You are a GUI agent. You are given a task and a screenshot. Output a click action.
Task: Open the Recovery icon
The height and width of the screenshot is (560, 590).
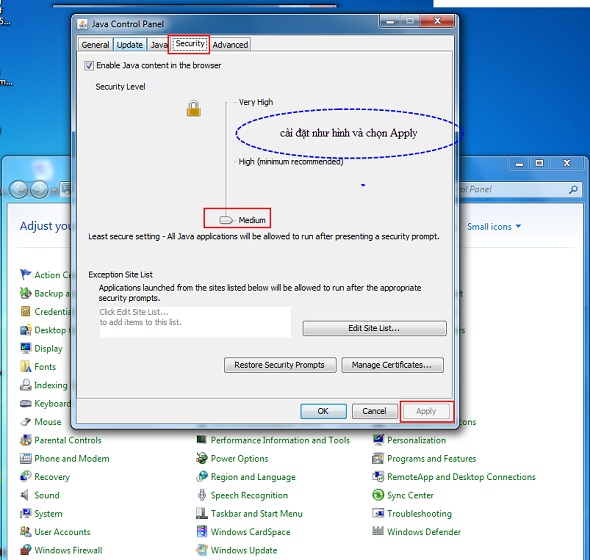click(25, 476)
